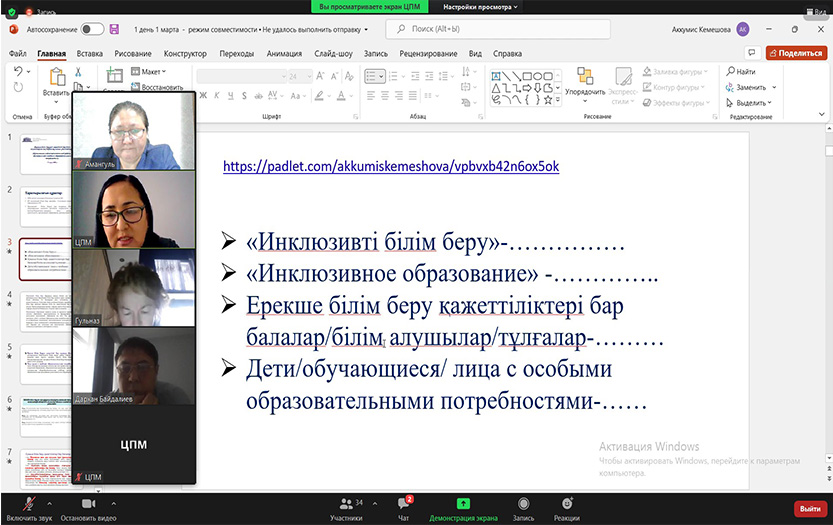Click the red Выйти leave button
This screenshot has width=833, height=525.
click(x=809, y=508)
